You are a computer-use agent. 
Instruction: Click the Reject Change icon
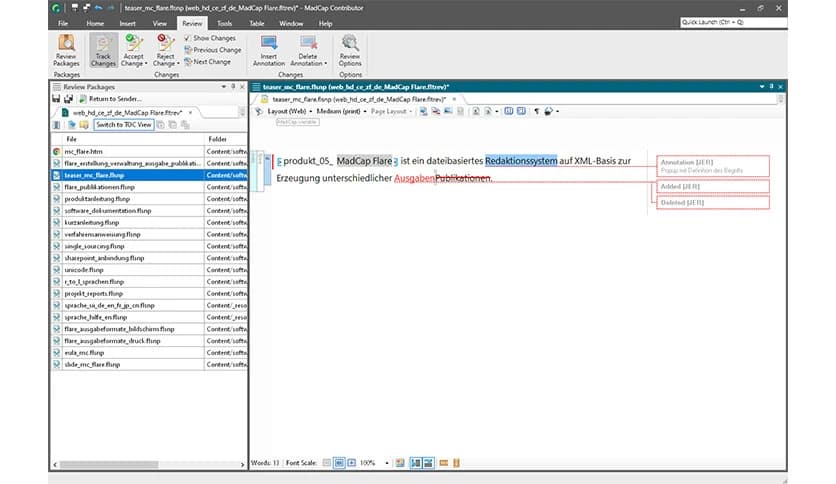[x=165, y=43]
